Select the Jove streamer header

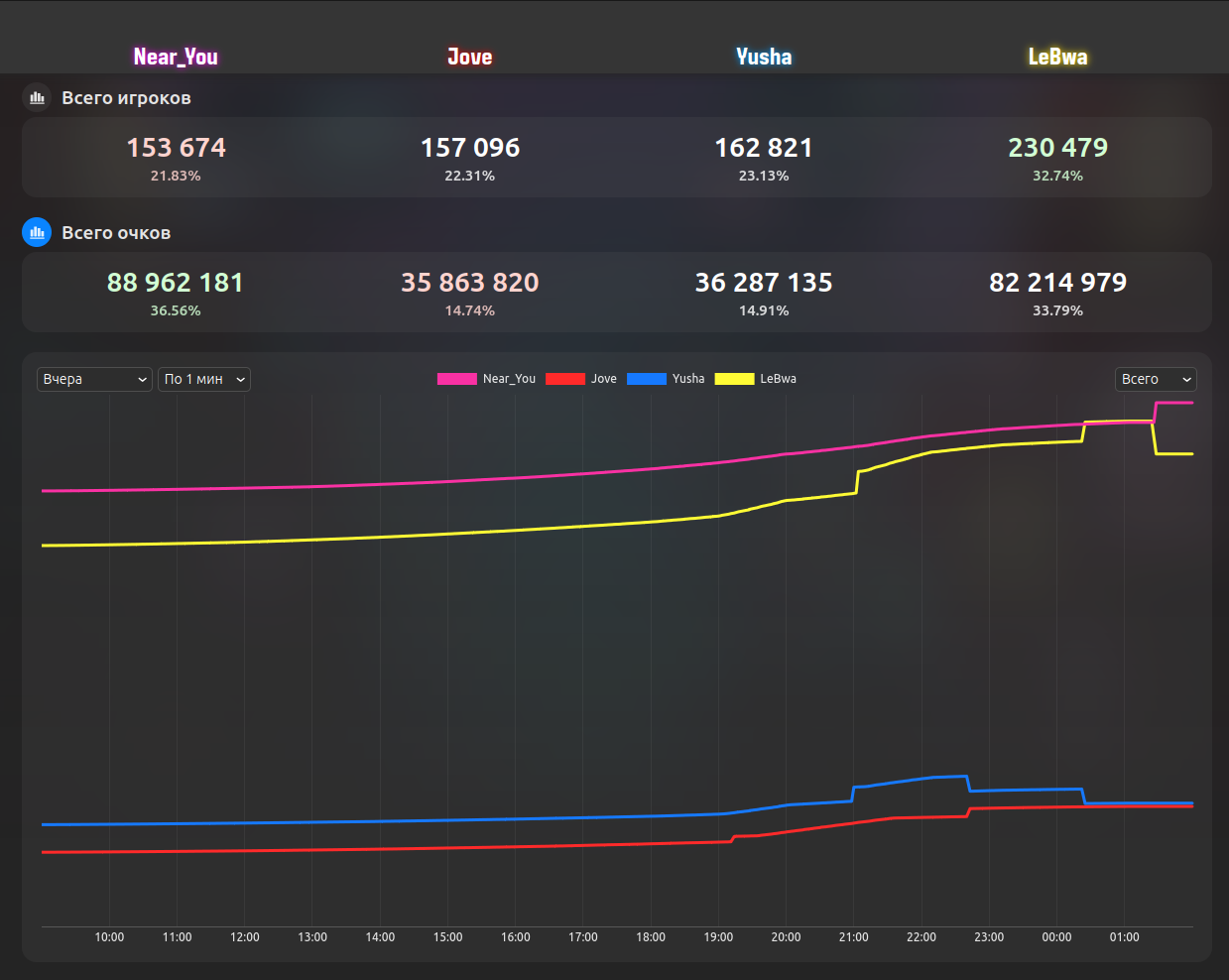[x=469, y=57]
